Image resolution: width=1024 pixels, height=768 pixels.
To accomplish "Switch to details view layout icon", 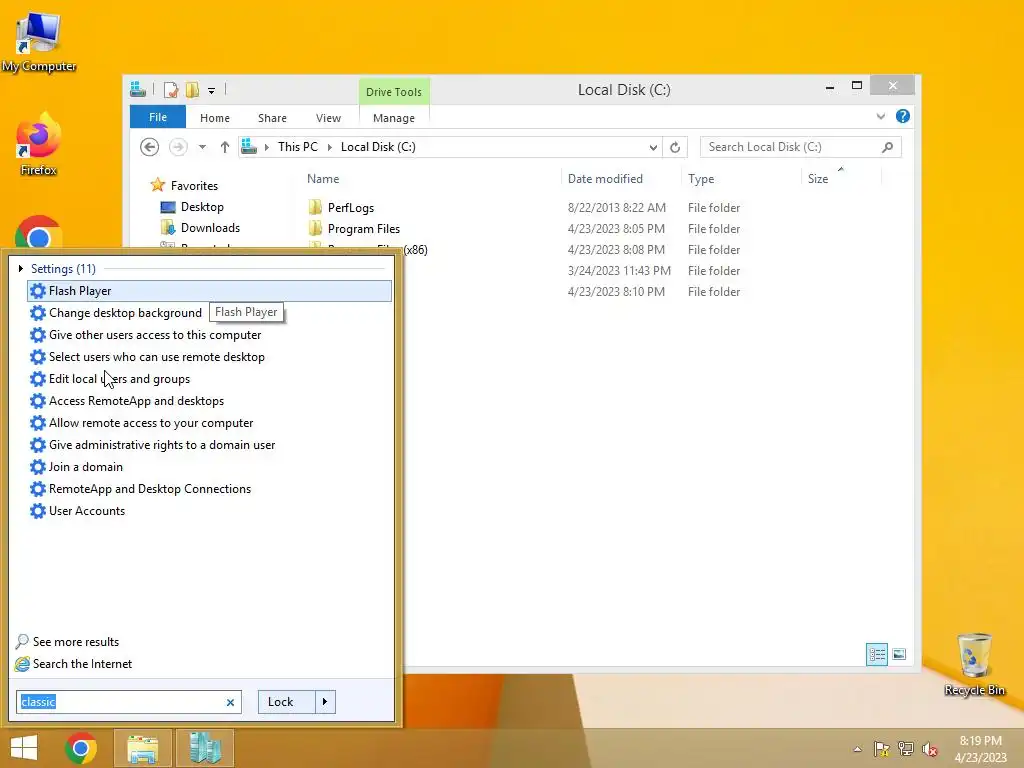I will [877, 654].
